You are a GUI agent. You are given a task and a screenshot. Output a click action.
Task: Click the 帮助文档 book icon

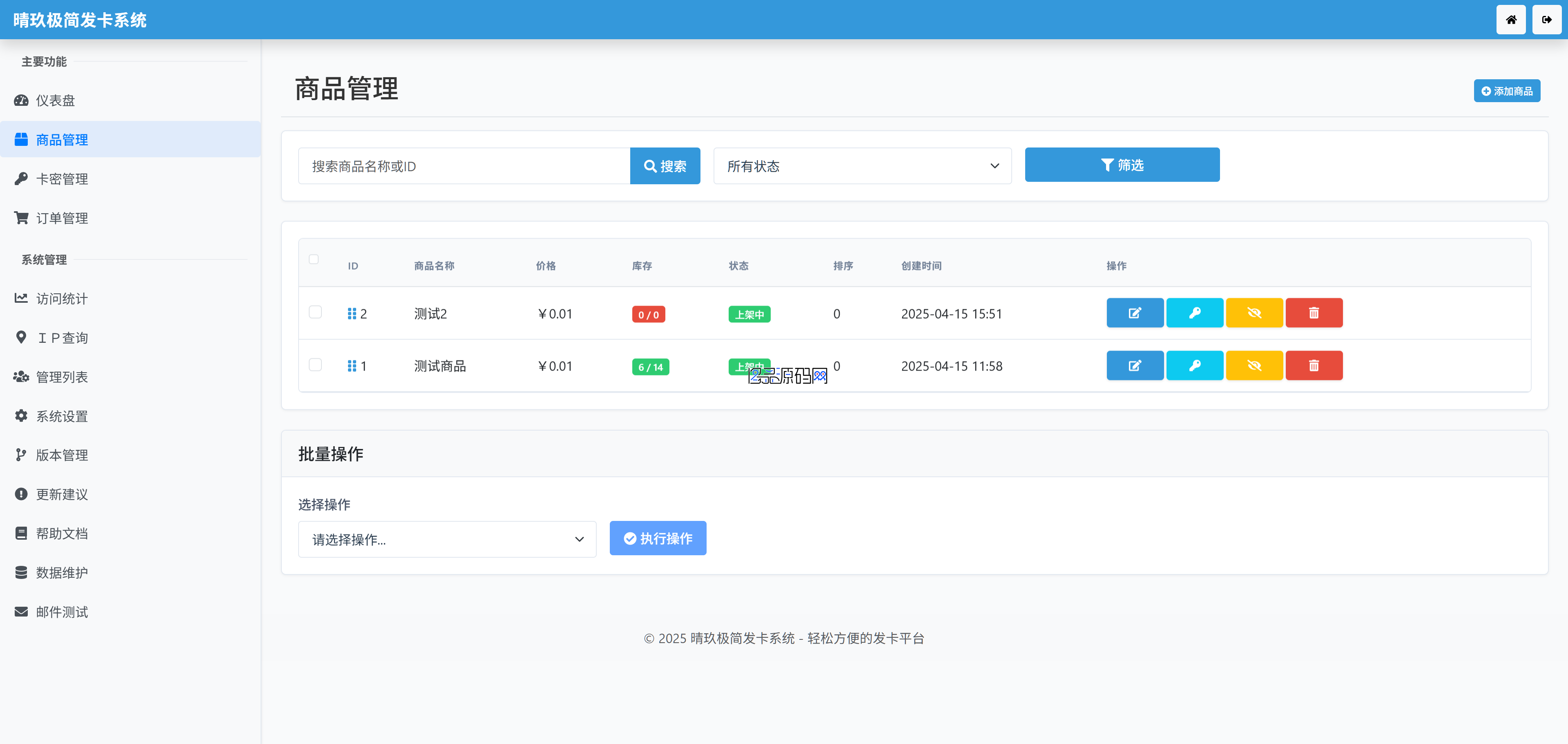point(21,533)
